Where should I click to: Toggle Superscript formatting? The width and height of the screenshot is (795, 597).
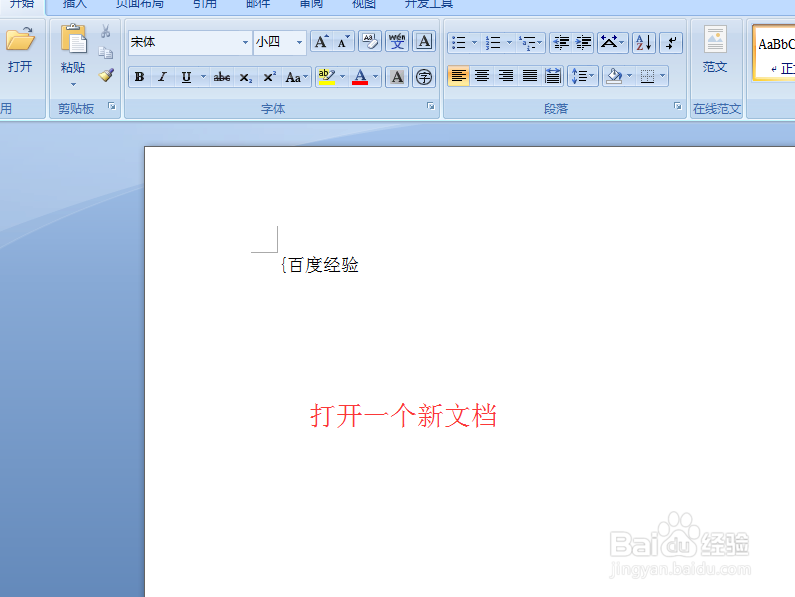click(269, 77)
